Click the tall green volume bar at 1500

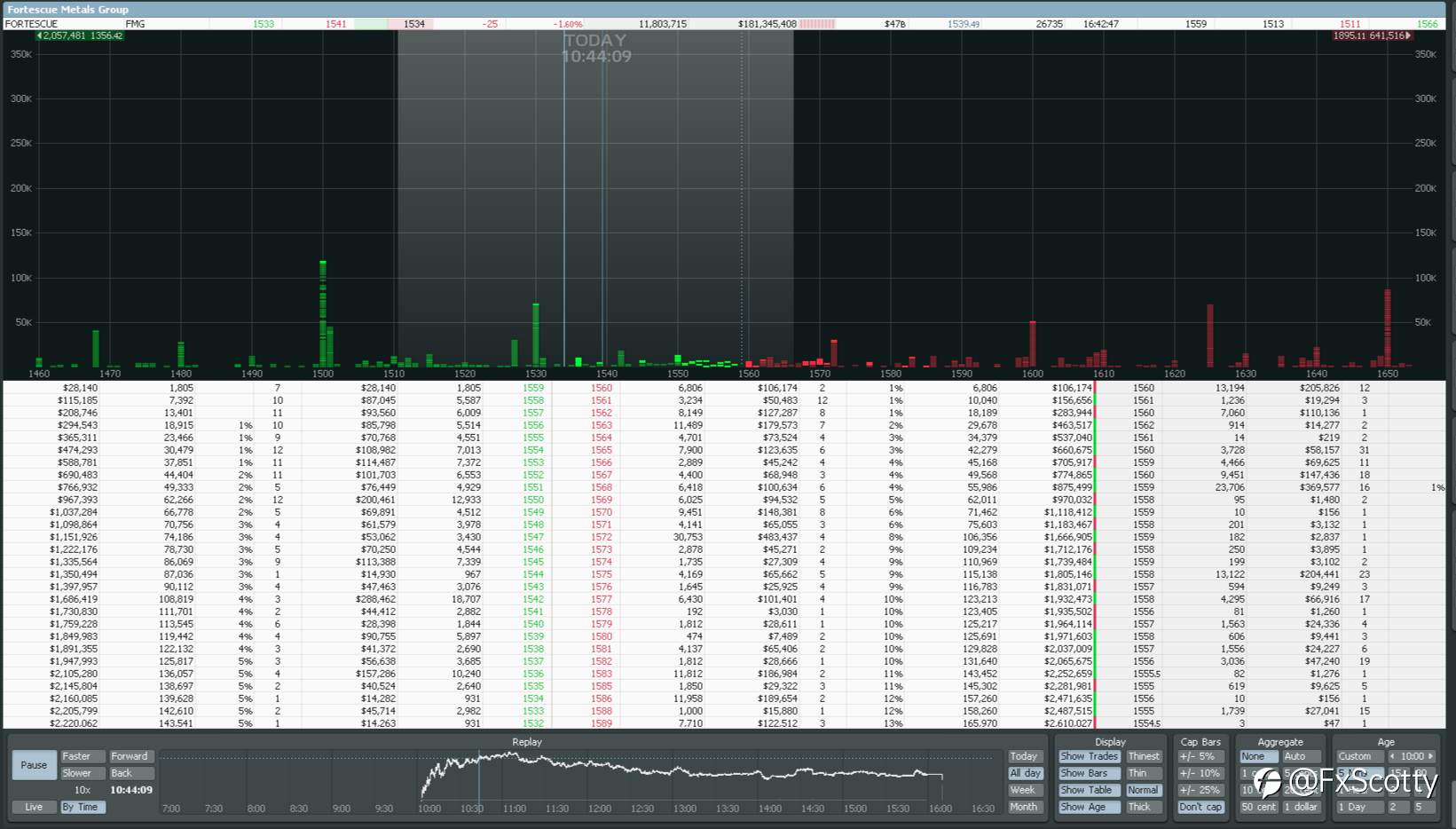click(323, 313)
